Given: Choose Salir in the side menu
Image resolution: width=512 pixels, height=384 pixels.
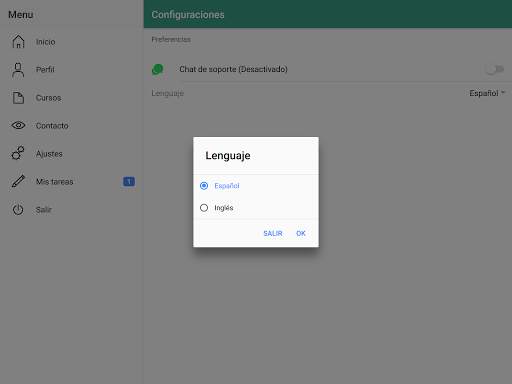Looking at the screenshot, I should (72, 210).
